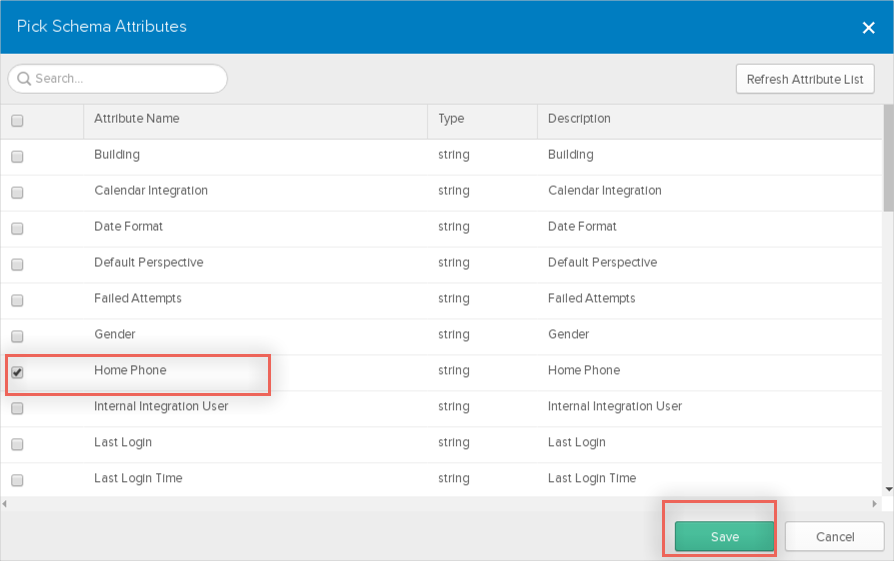Click the Description column header
The width and height of the screenshot is (894, 561).
[579, 119]
